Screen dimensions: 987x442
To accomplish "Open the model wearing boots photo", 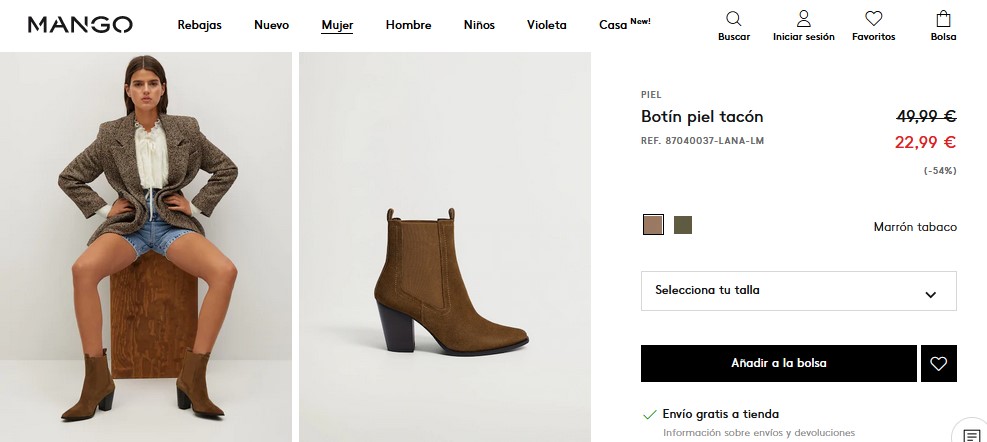I will coord(146,247).
